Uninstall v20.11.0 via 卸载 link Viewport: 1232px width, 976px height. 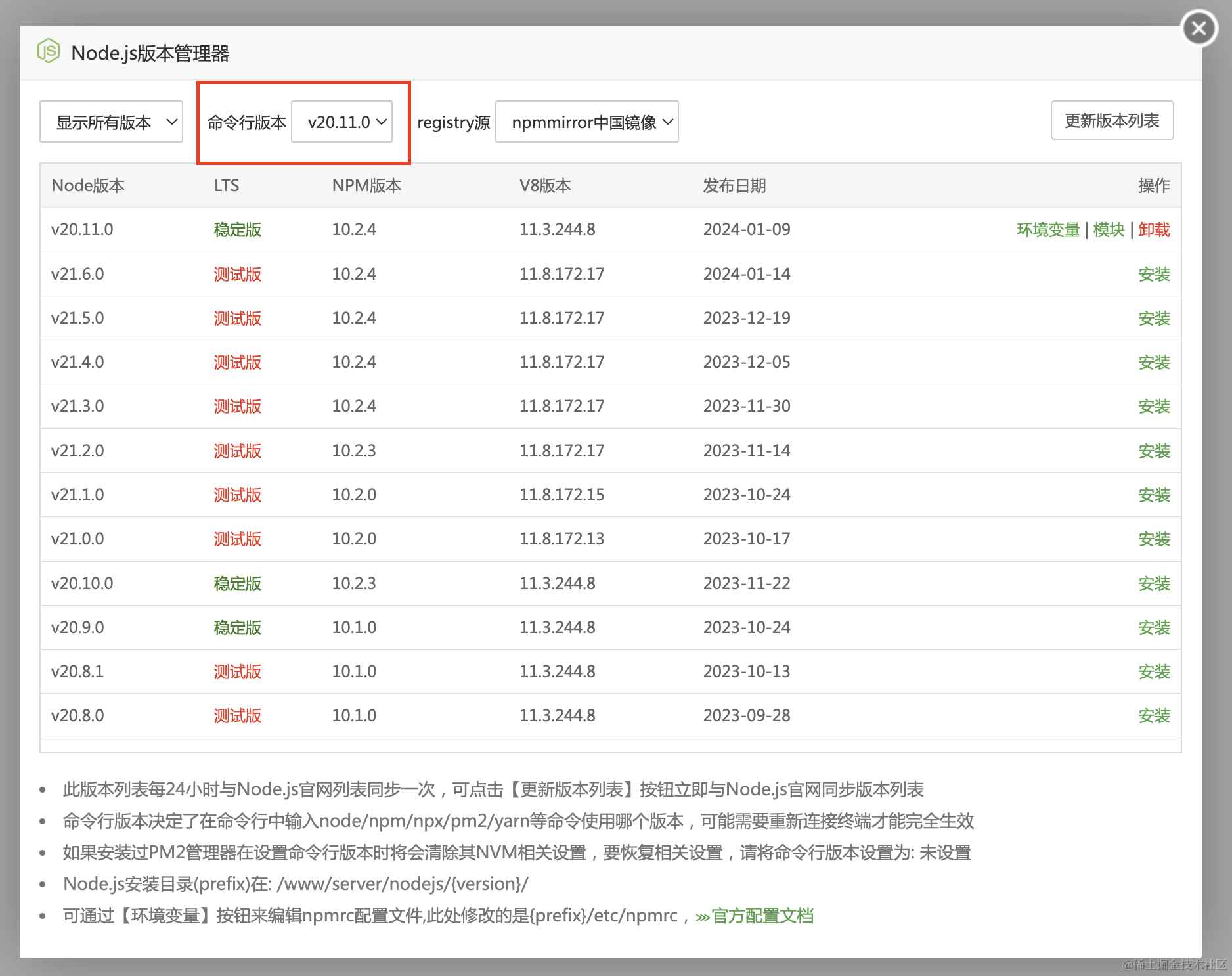pyautogui.click(x=1154, y=230)
